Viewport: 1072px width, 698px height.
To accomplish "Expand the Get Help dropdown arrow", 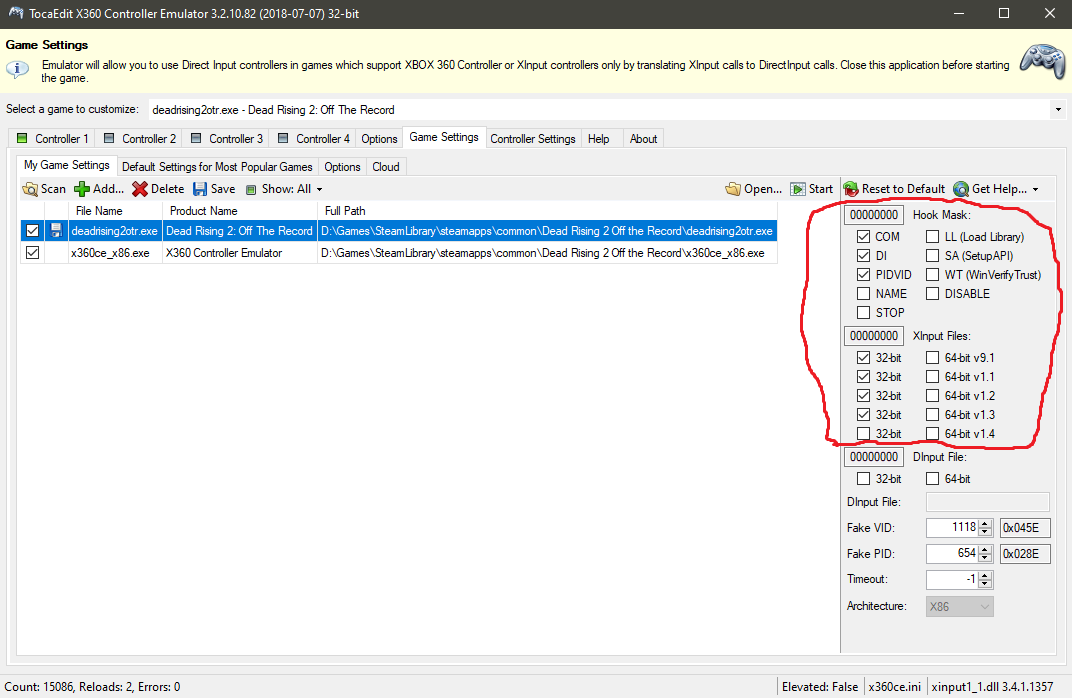I will click(x=1035, y=189).
